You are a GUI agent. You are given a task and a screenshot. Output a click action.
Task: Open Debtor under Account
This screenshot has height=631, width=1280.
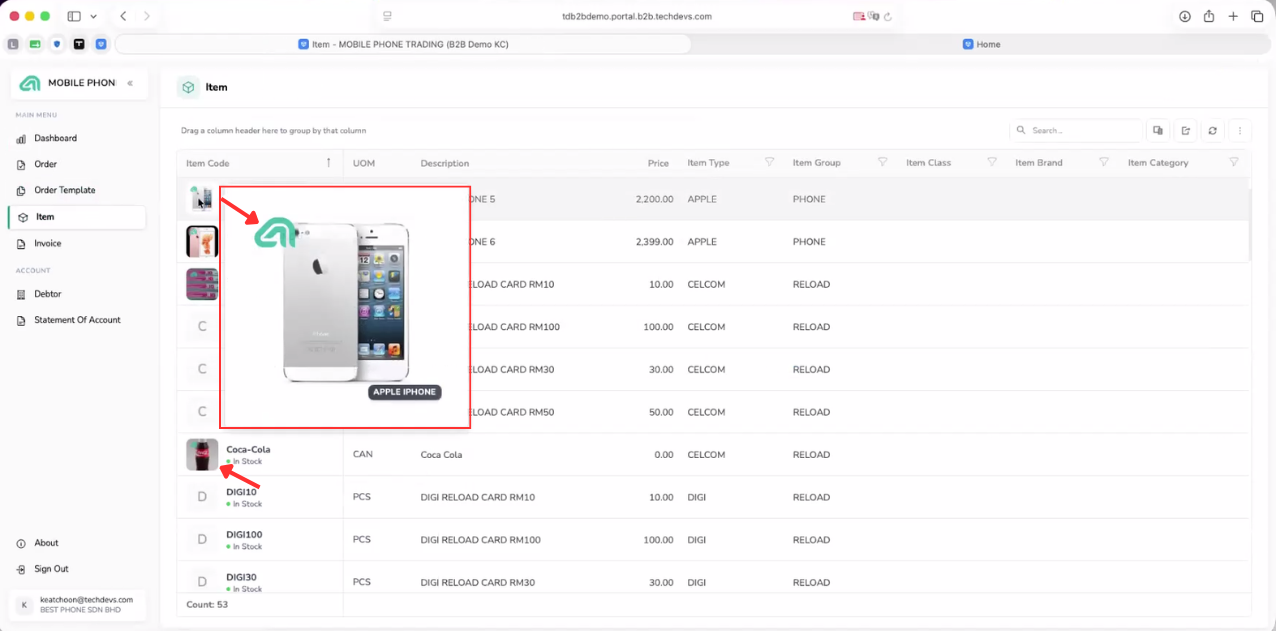(48, 294)
